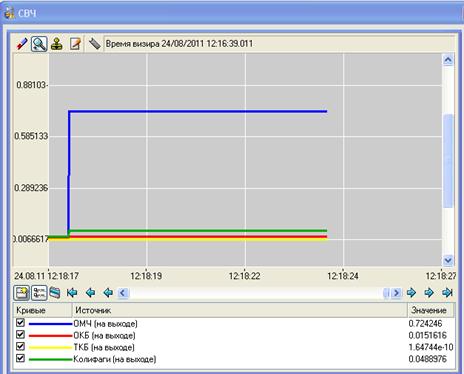Toggle the legend display icon with star
The width and height of the screenshot is (464, 374).
pyautogui.click(x=21, y=293)
